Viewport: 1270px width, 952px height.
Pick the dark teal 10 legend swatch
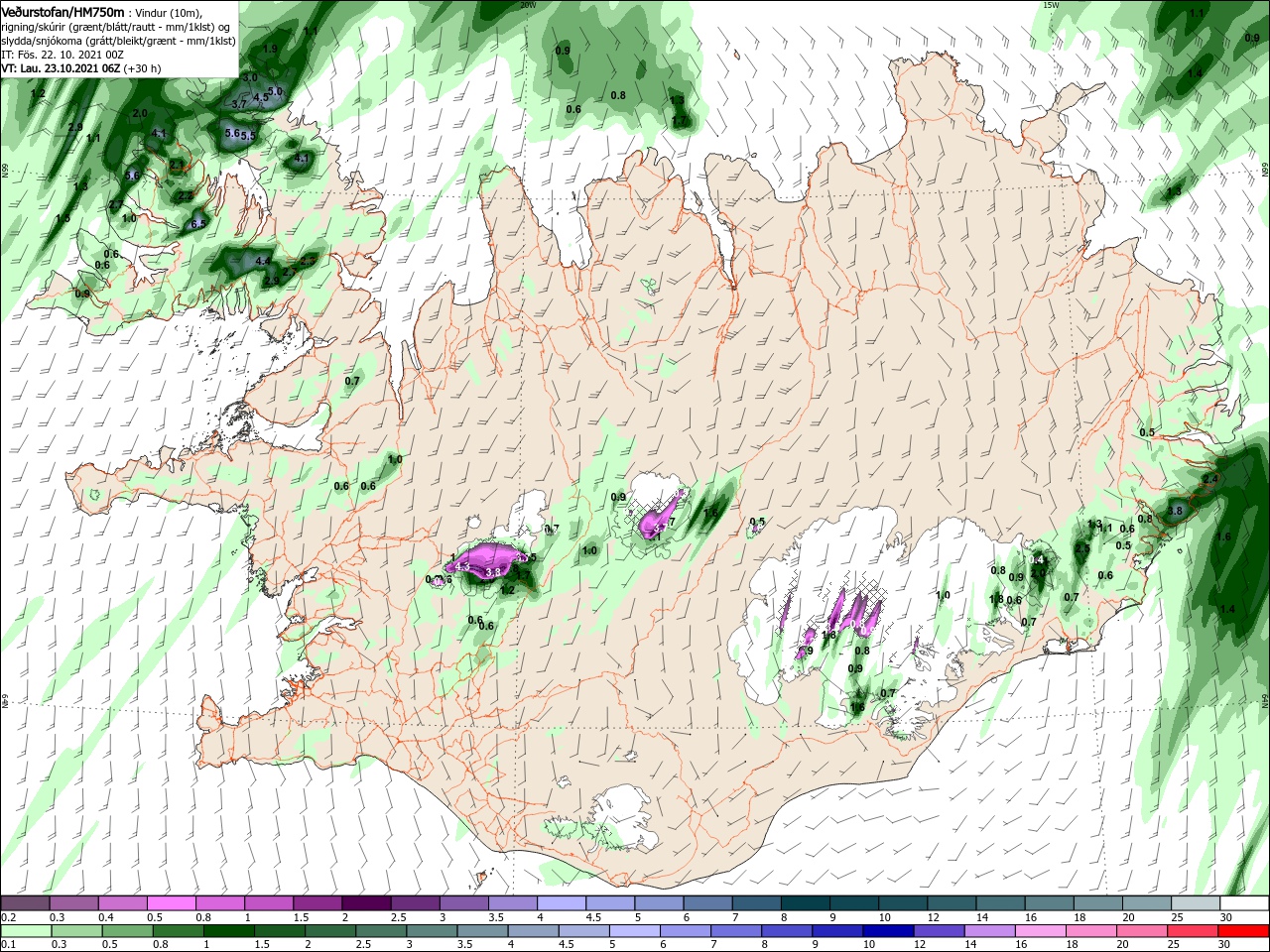(x=903, y=903)
